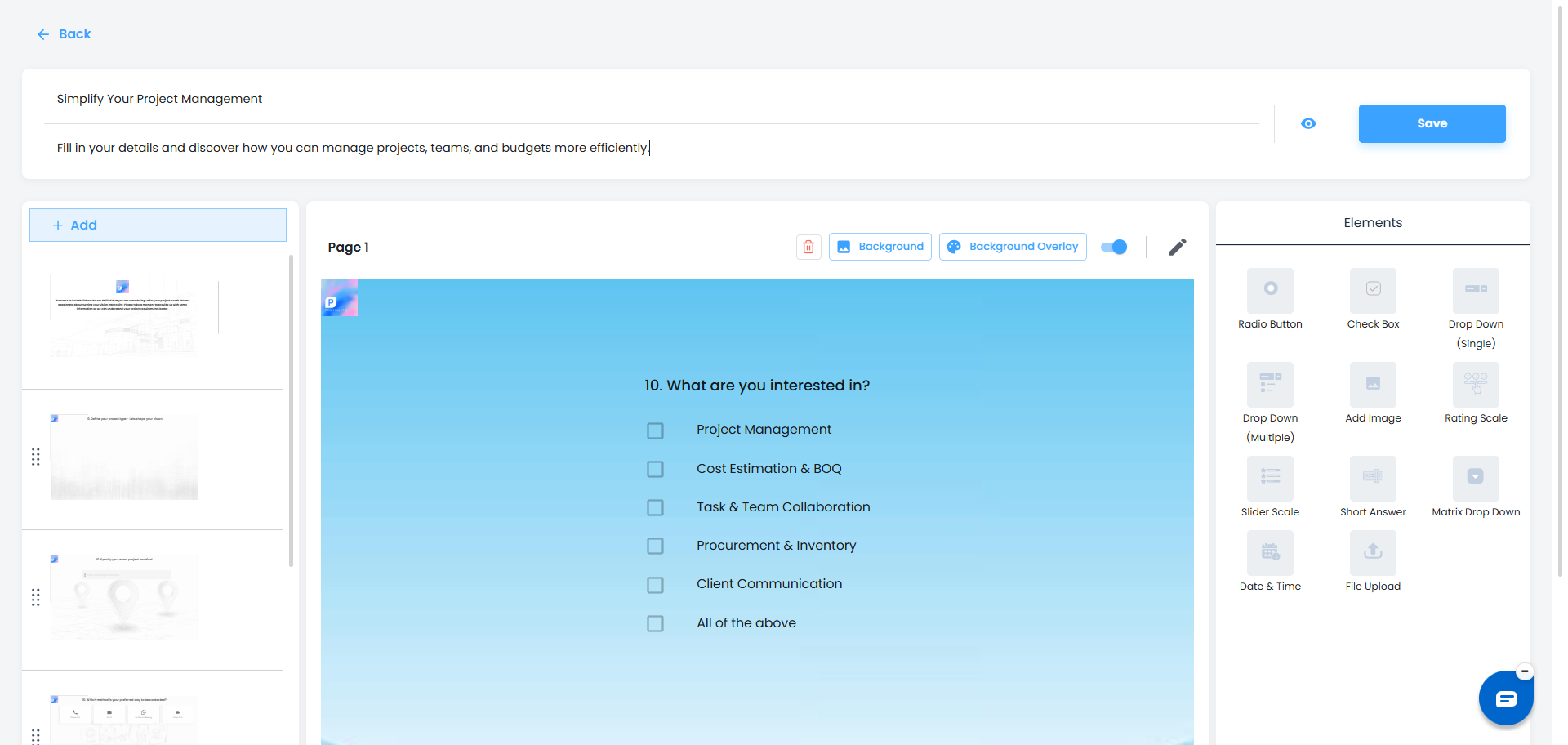Click the 'Client Communication' option label
The image size is (1568, 745).
769,583
